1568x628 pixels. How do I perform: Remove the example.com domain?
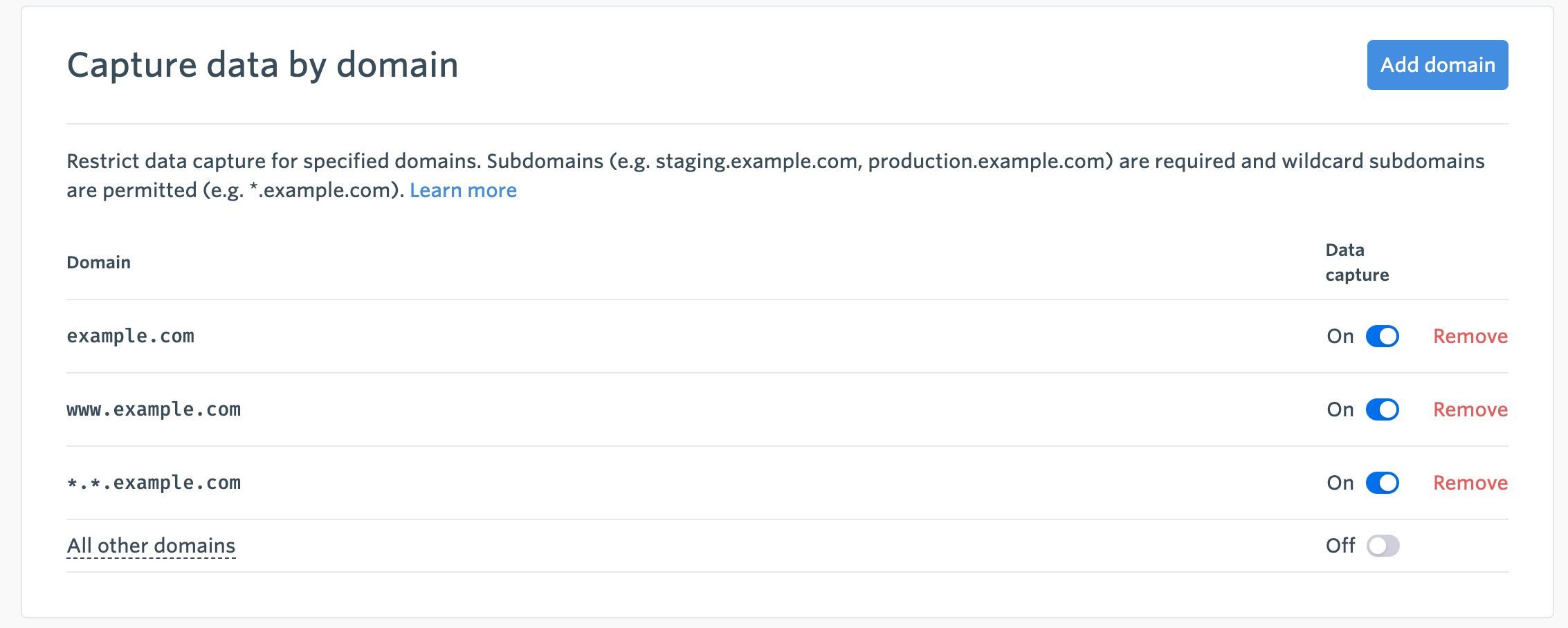click(x=1470, y=336)
